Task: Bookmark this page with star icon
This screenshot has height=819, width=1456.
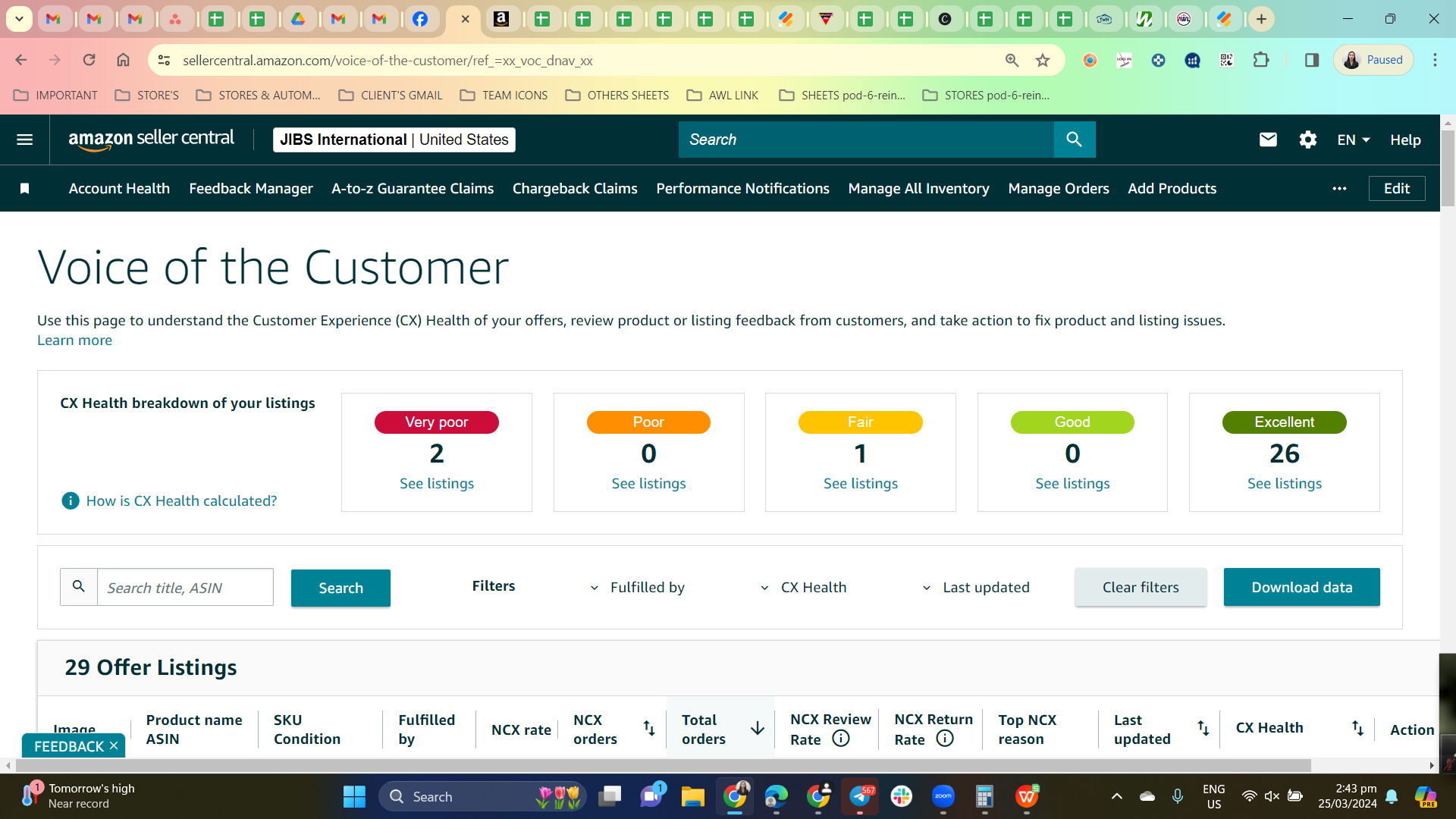Action: tap(1043, 60)
